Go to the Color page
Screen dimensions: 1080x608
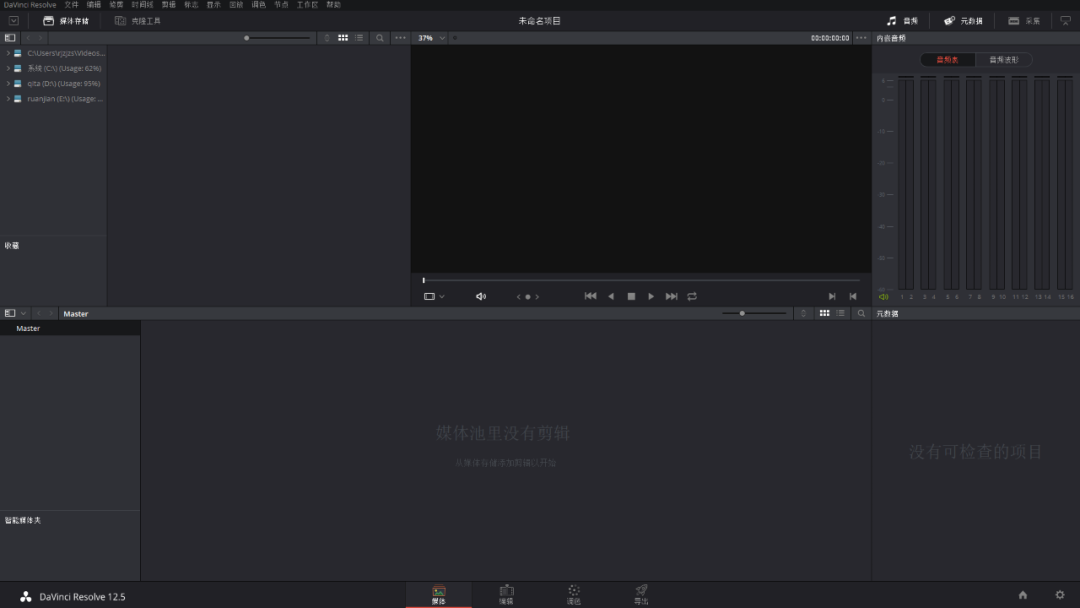574,595
